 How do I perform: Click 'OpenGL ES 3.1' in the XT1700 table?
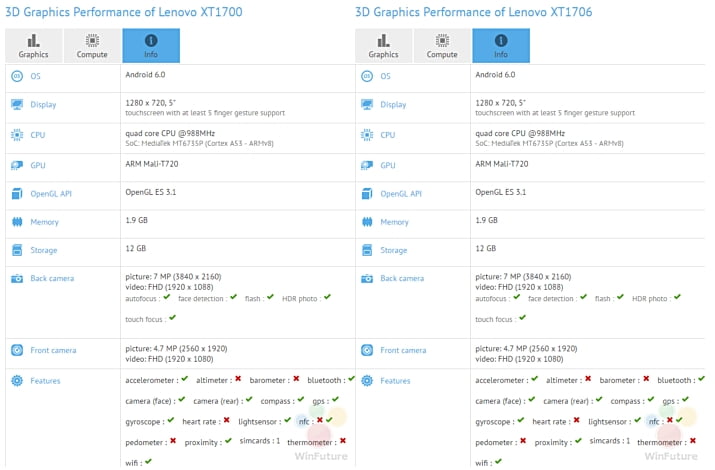click(x=150, y=192)
